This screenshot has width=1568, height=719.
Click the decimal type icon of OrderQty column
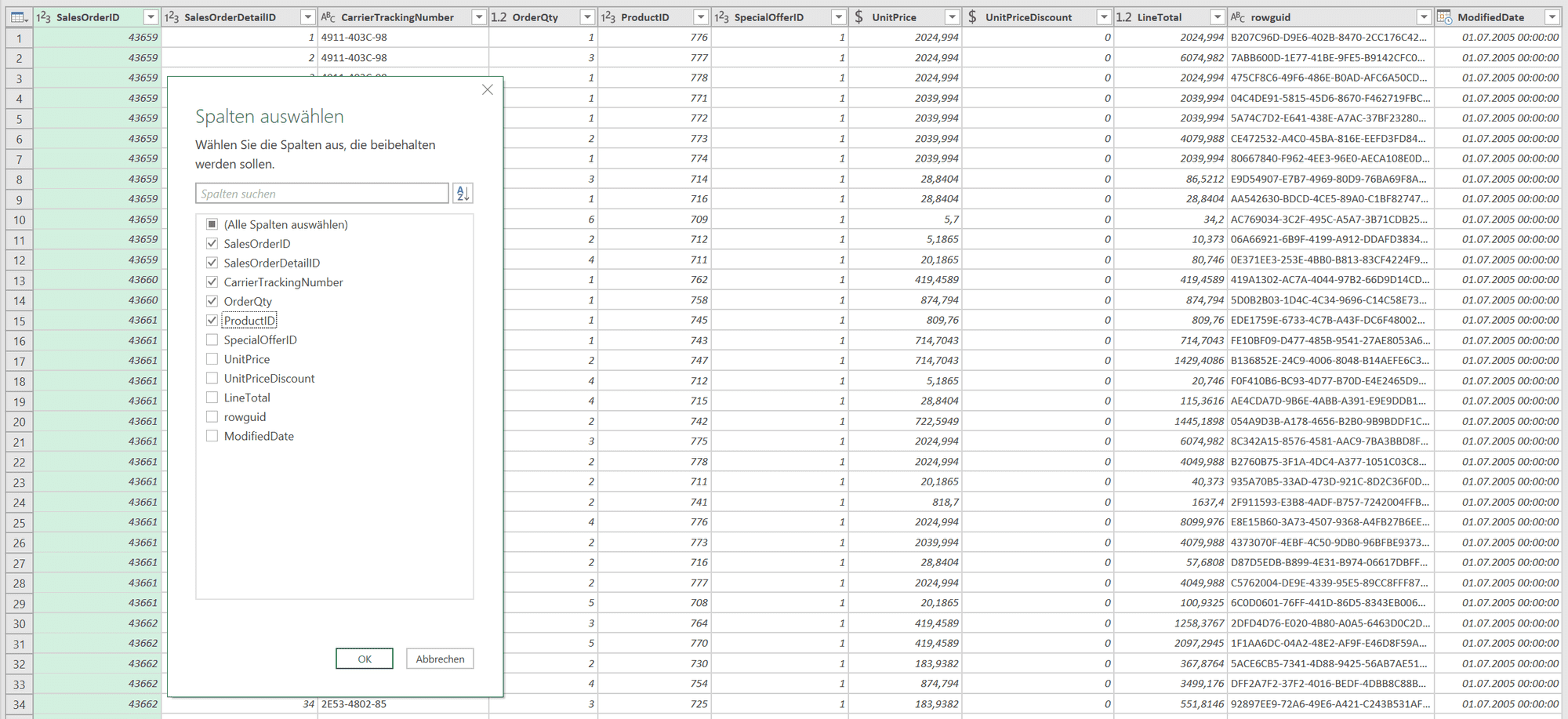point(499,17)
